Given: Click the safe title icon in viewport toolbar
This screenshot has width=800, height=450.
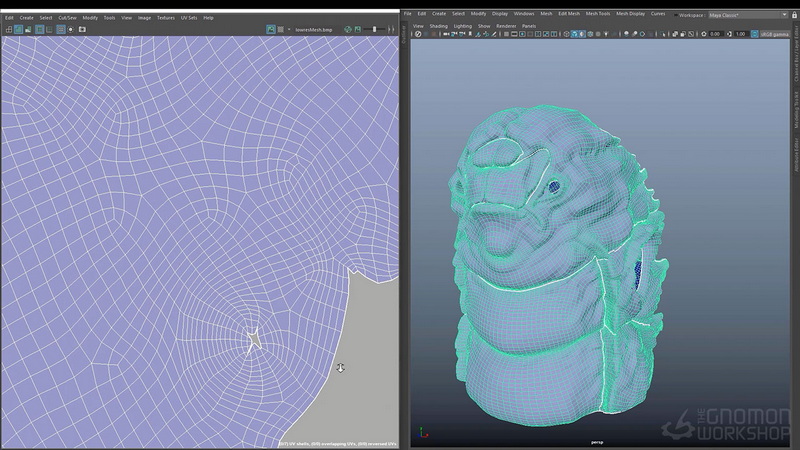Looking at the screenshot, I should pos(554,34).
